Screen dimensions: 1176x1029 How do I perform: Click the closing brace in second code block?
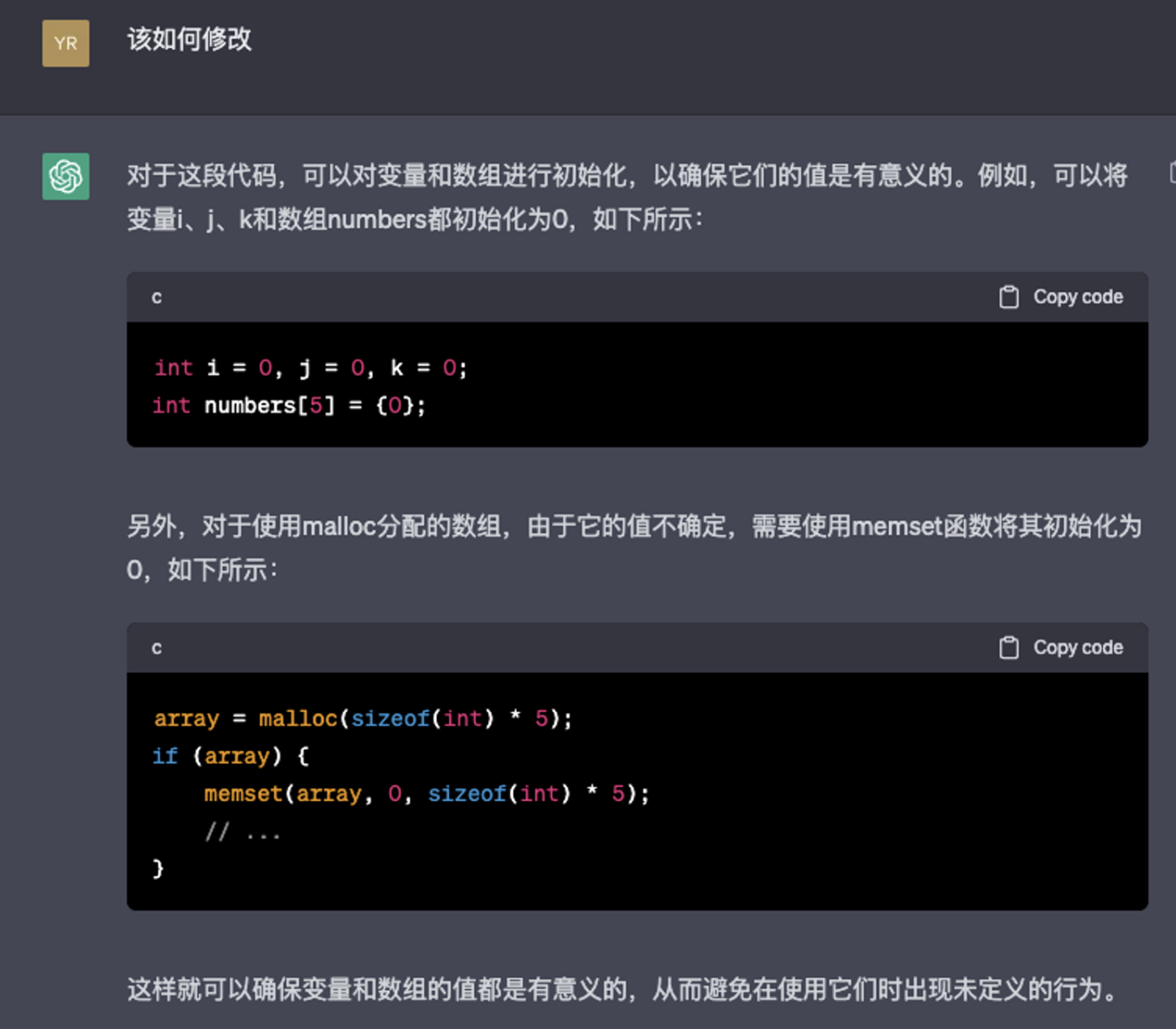[158, 869]
